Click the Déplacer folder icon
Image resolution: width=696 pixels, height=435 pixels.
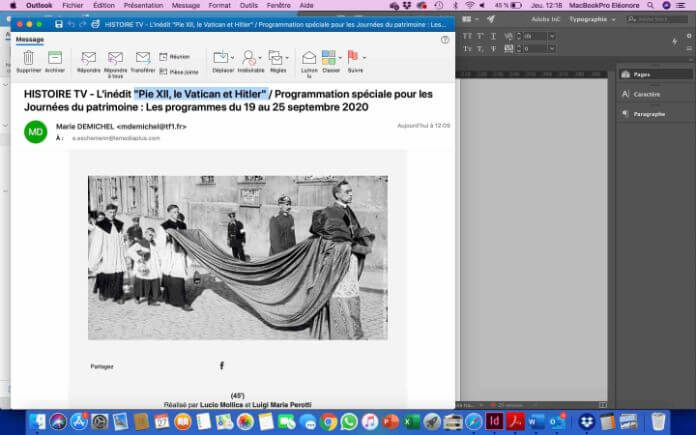coord(221,58)
